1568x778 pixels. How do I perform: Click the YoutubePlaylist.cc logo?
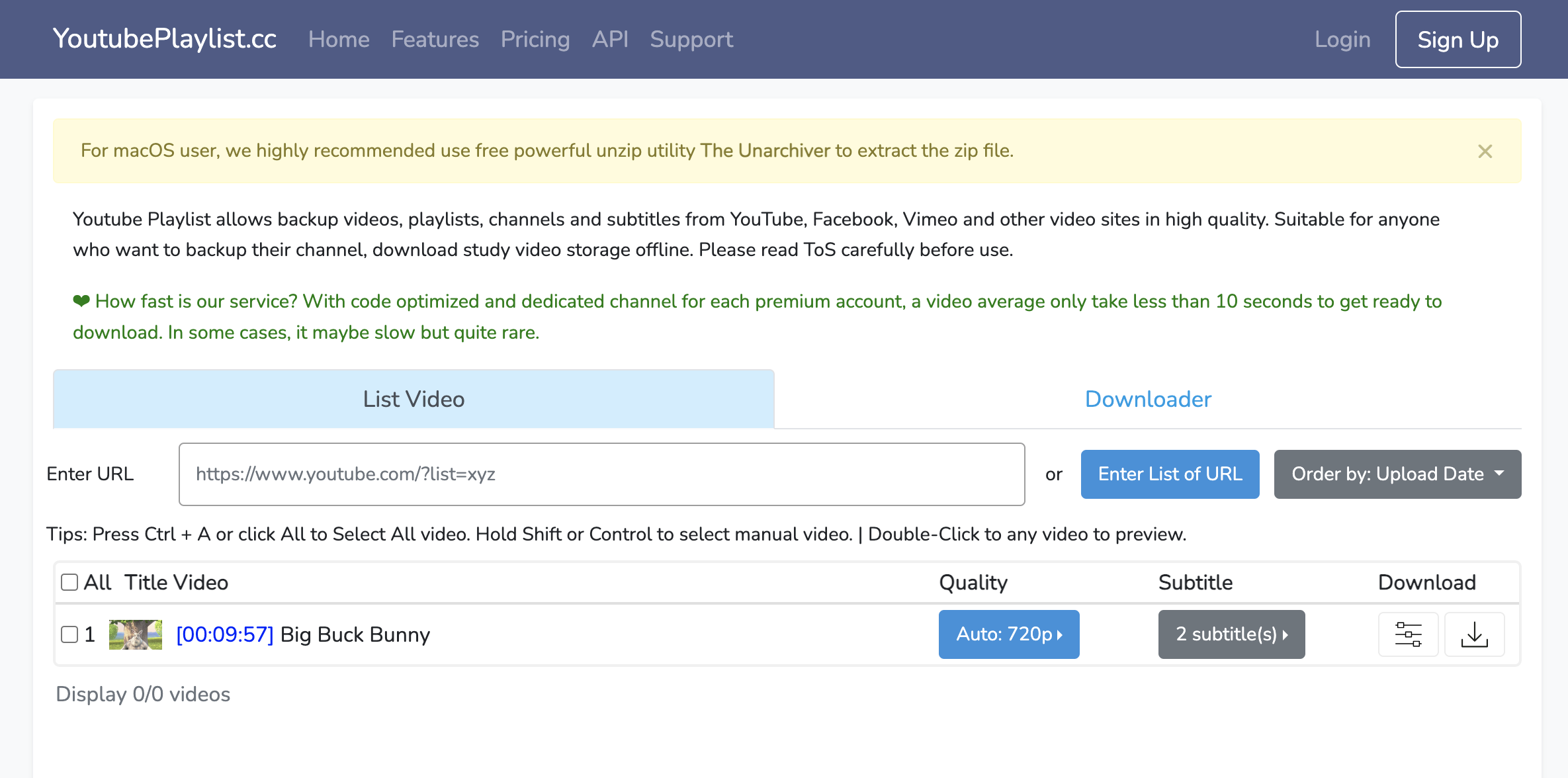coord(165,38)
